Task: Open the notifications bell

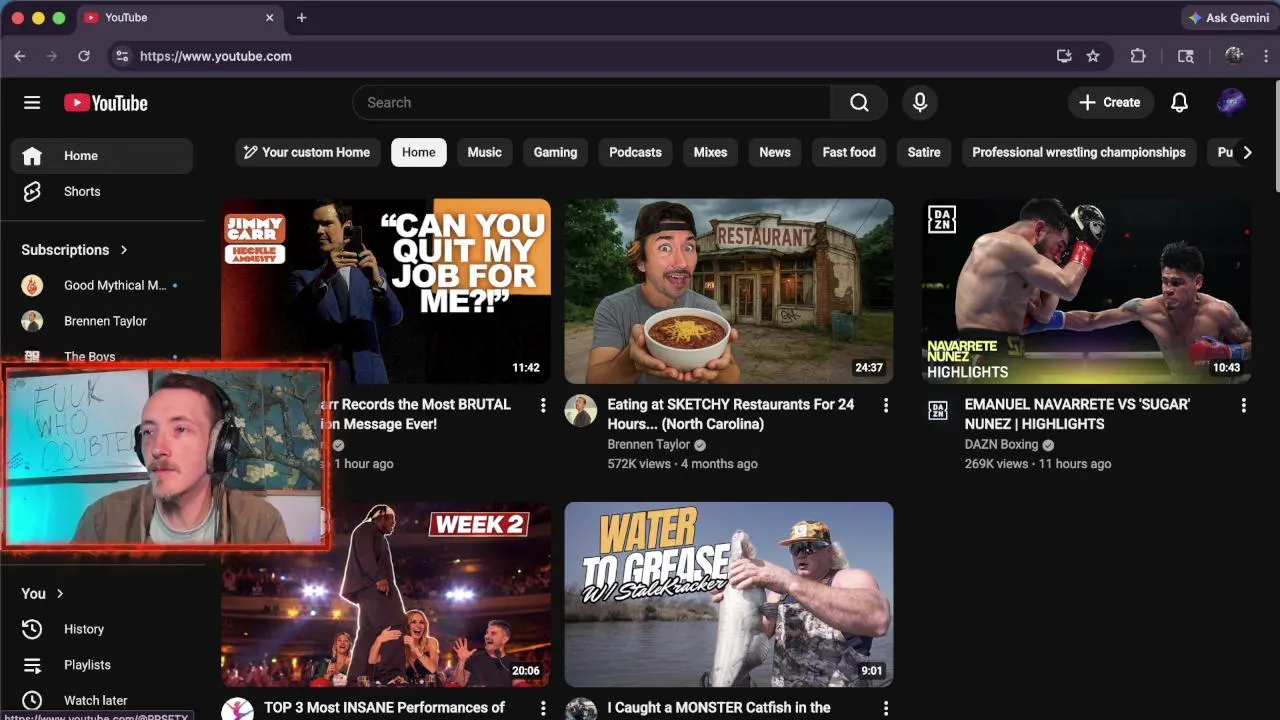Action: coord(1180,102)
